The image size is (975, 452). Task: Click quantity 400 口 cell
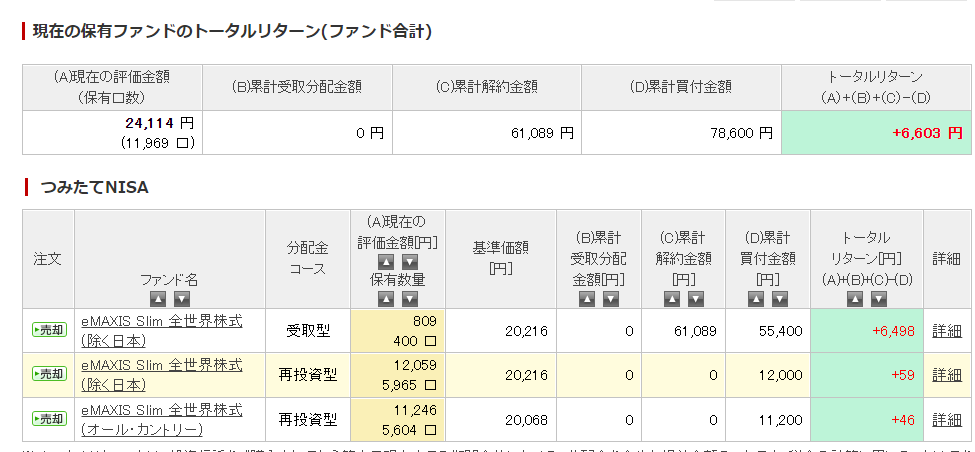[x=417, y=341]
